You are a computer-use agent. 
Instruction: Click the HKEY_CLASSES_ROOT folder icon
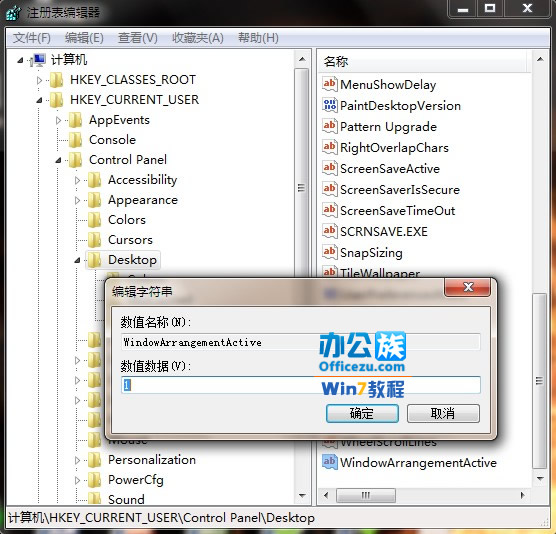pos(57,80)
